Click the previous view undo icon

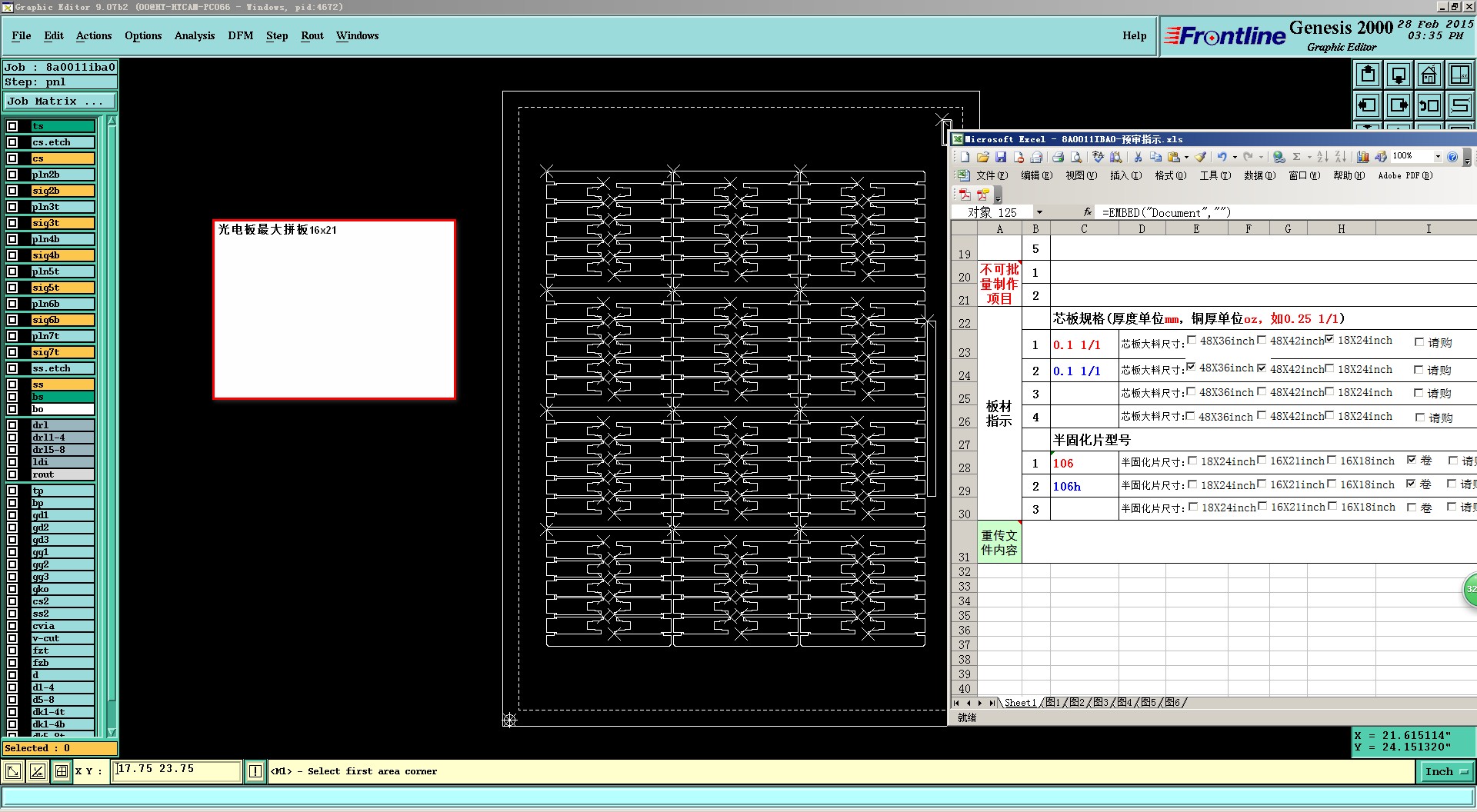pyautogui.click(x=1429, y=105)
